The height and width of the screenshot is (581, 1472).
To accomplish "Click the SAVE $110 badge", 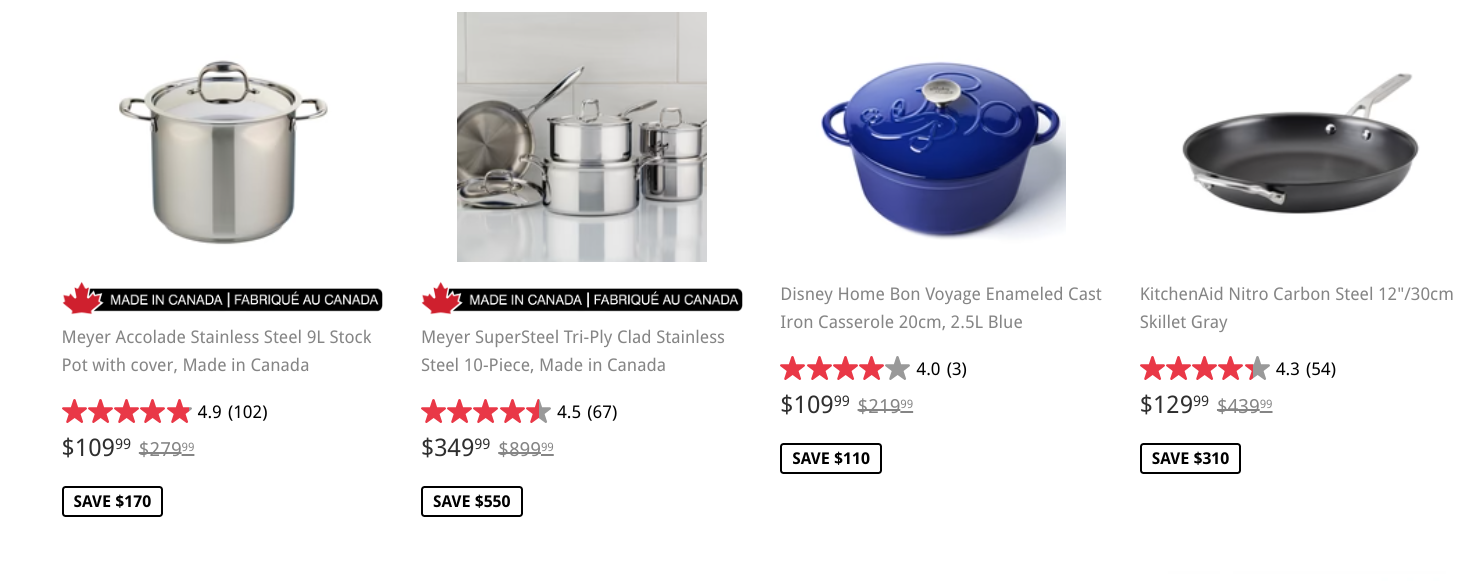I will (x=831, y=458).
